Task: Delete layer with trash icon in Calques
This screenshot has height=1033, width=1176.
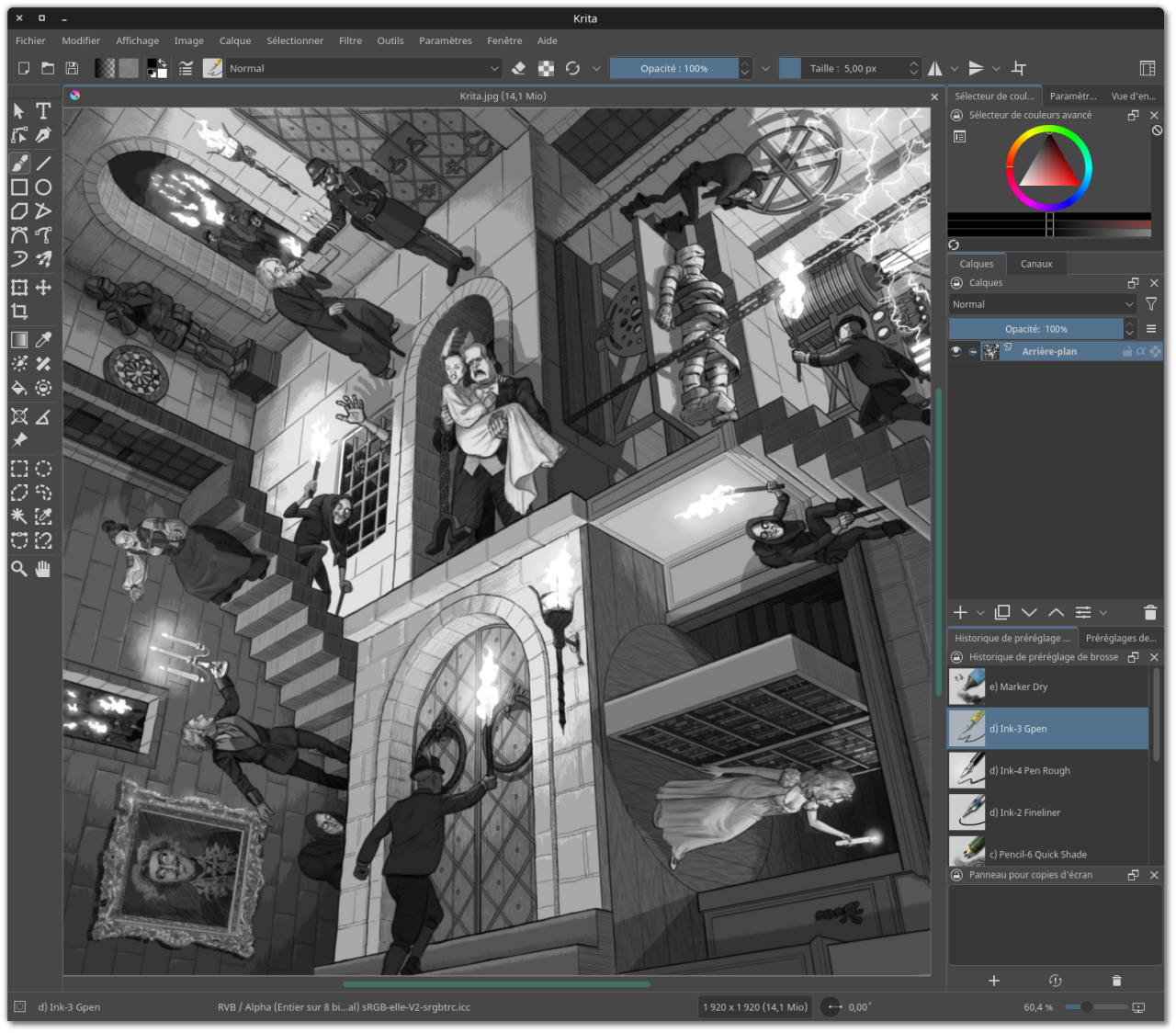Action: pyautogui.click(x=1149, y=612)
